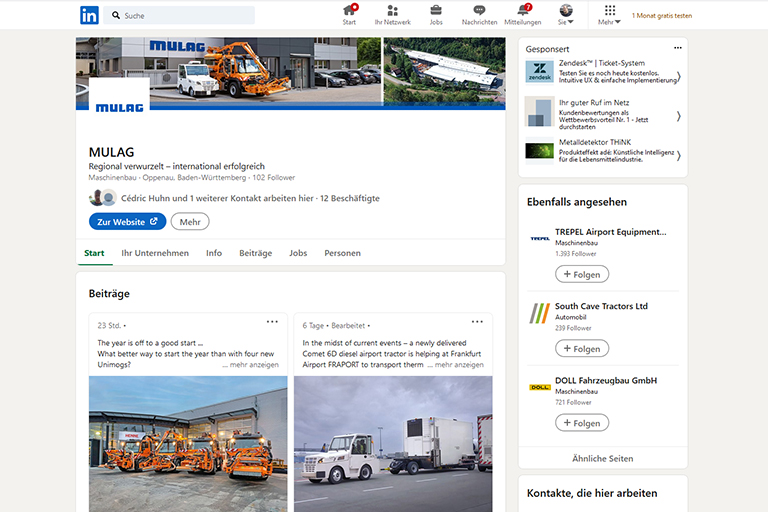Follow DOLL Fahrzeugbau GmbH
Screen dimensions: 768x512
582,423
